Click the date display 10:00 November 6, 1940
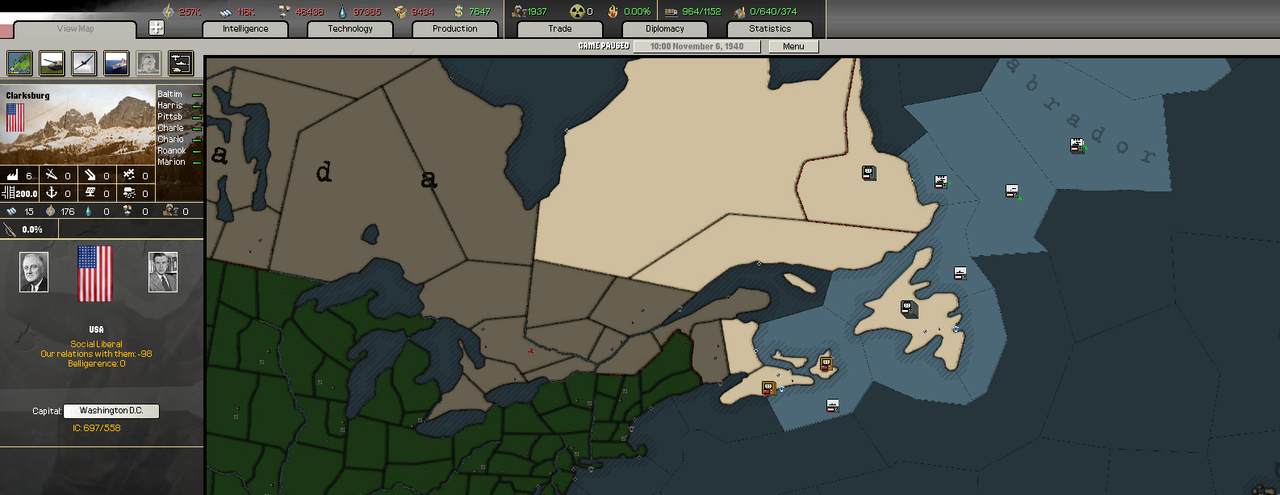1280x495 pixels. tap(698, 47)
